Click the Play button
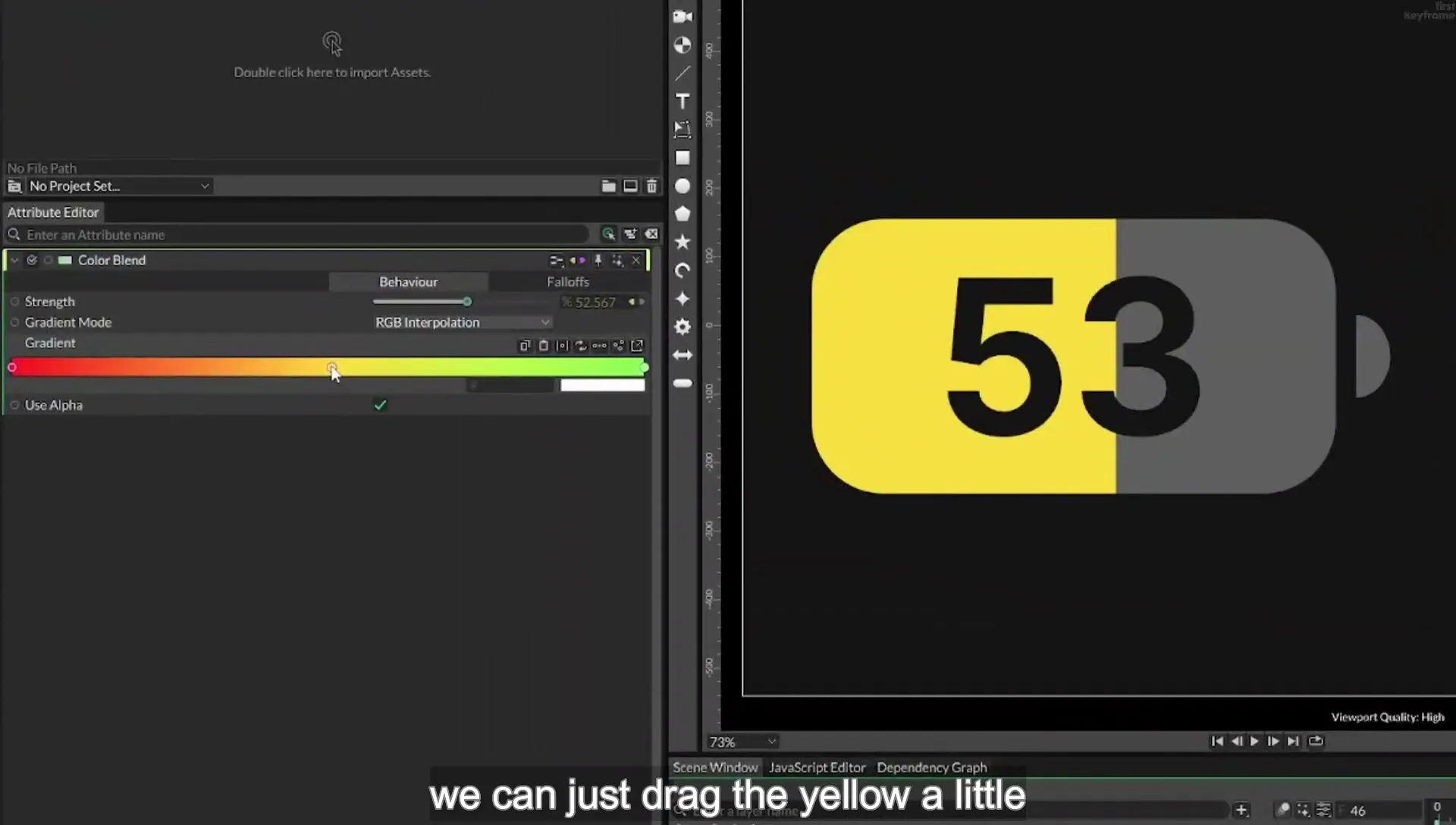1456x825 pixels. (1254, 741)
